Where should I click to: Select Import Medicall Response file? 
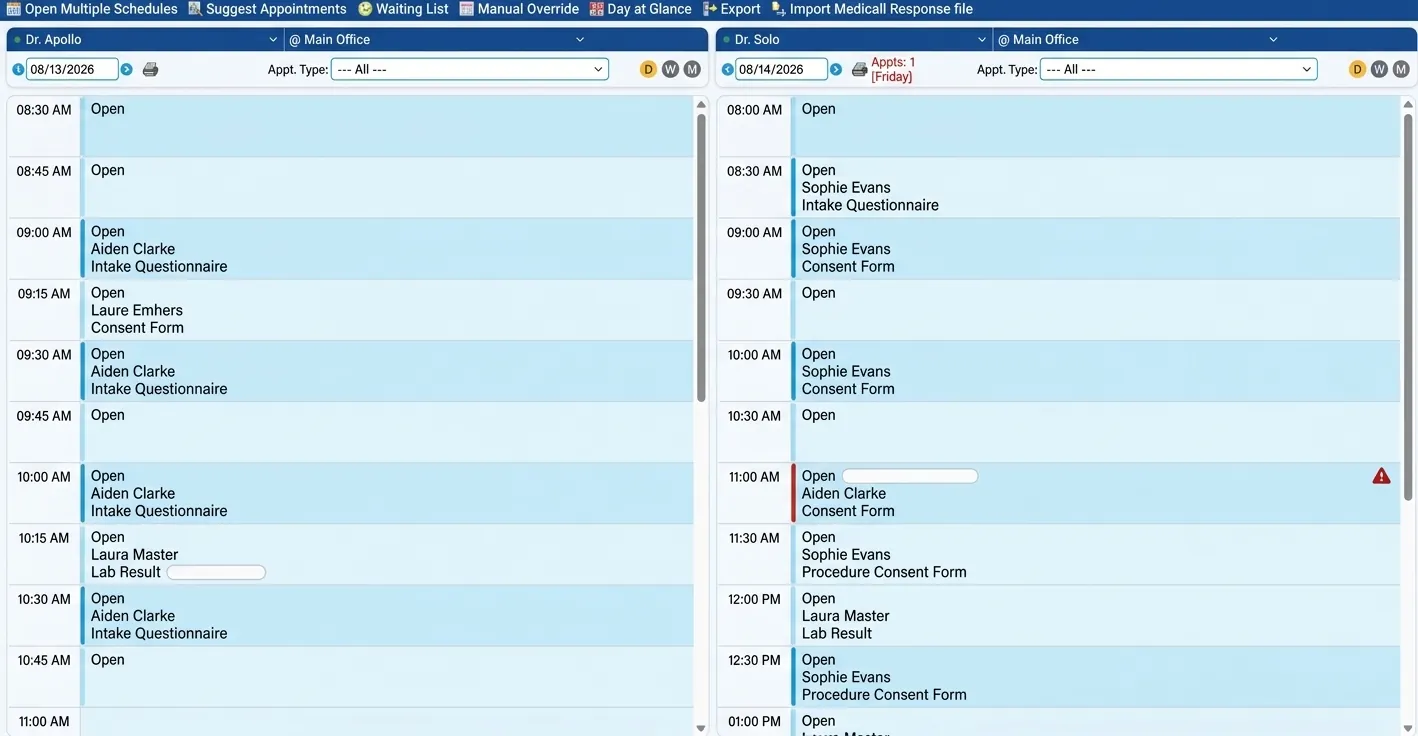(872, 9)
